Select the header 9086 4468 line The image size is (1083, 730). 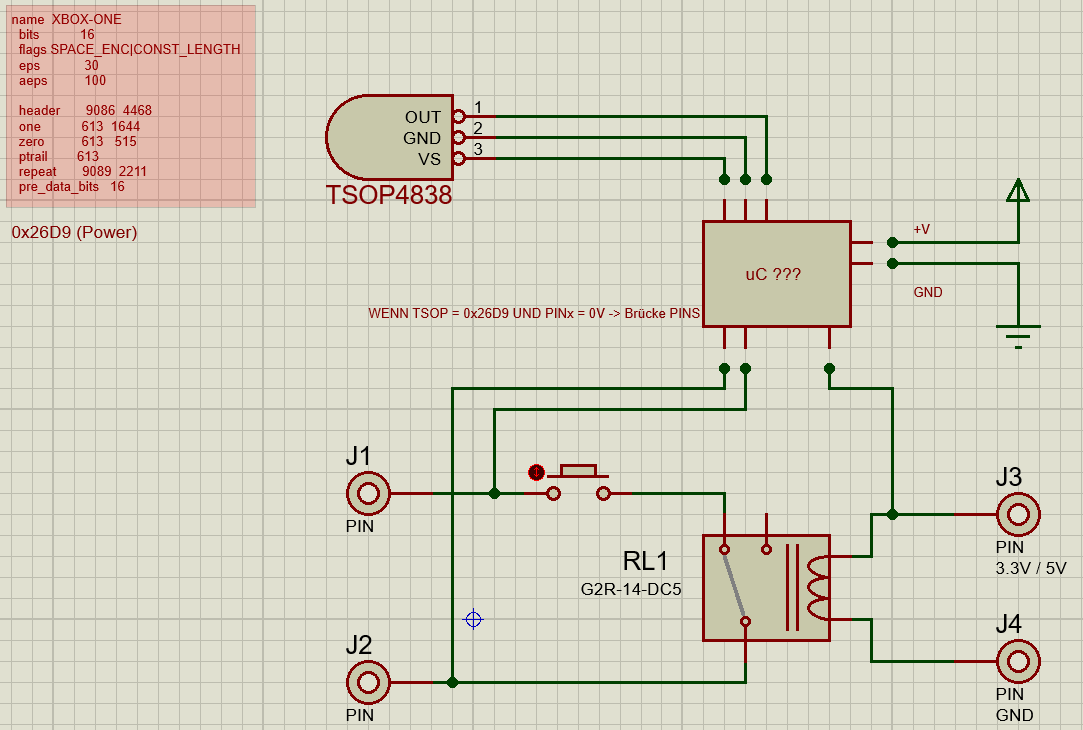coord(85,111)
